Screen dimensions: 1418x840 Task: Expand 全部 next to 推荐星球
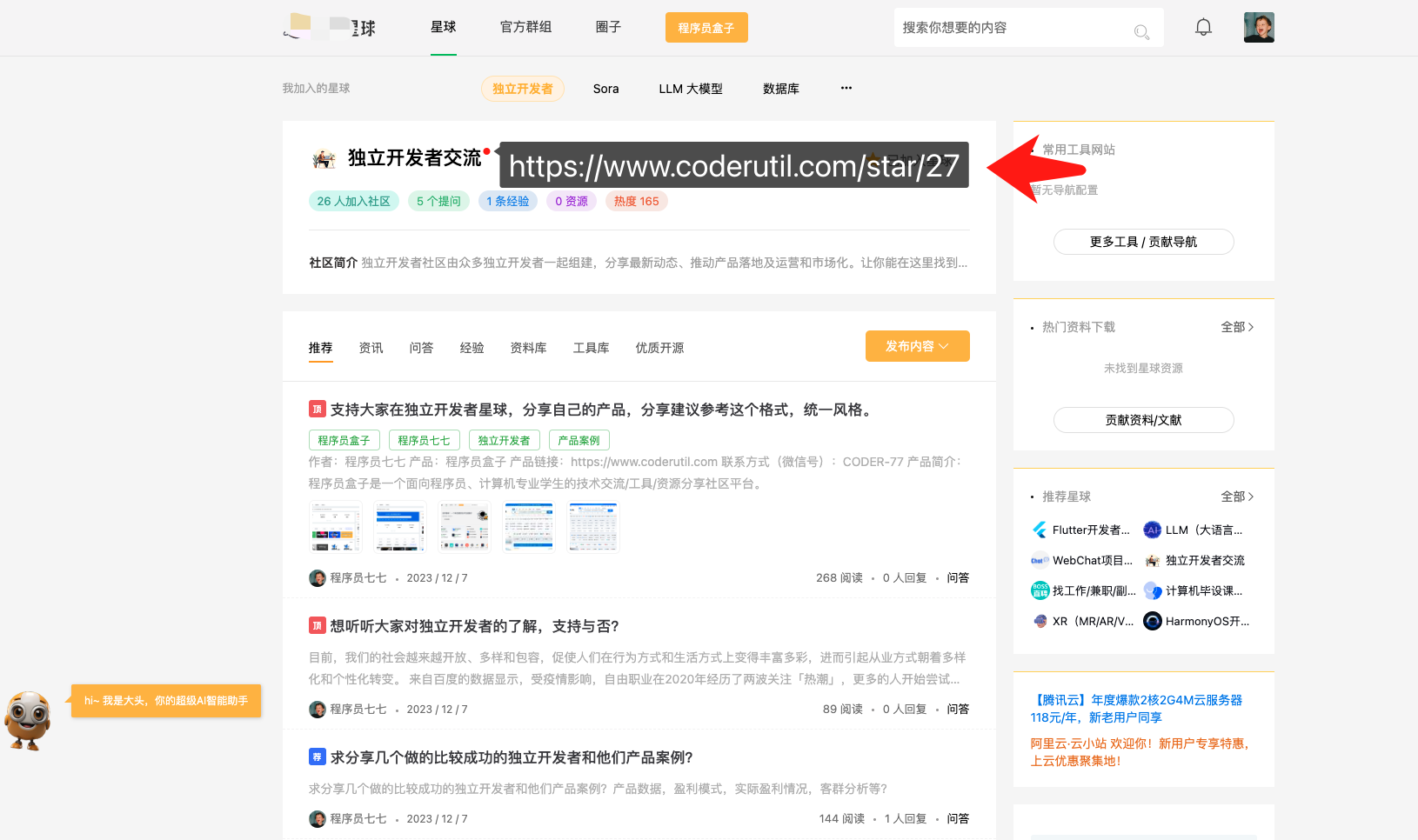pos(1236,497)
